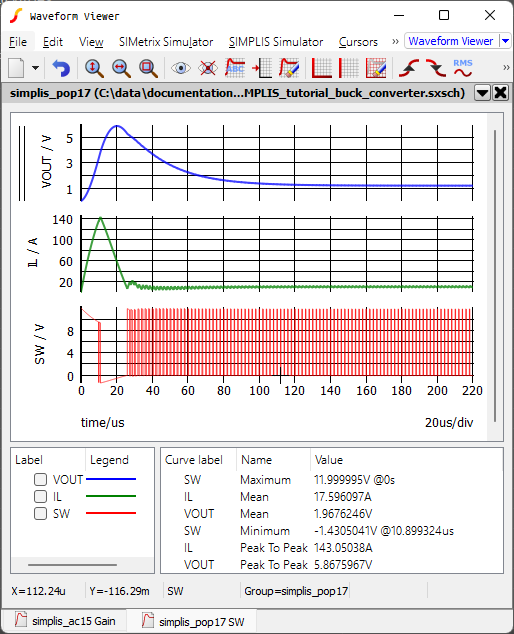Click the show curves eye icon
This screenshot has height=634, width=514.
pos(180,68)
